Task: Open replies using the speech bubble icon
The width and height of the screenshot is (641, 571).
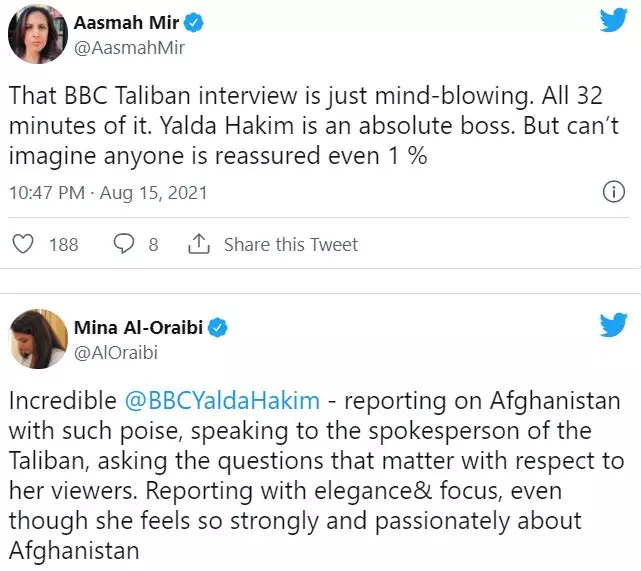Action: [124, 244]
